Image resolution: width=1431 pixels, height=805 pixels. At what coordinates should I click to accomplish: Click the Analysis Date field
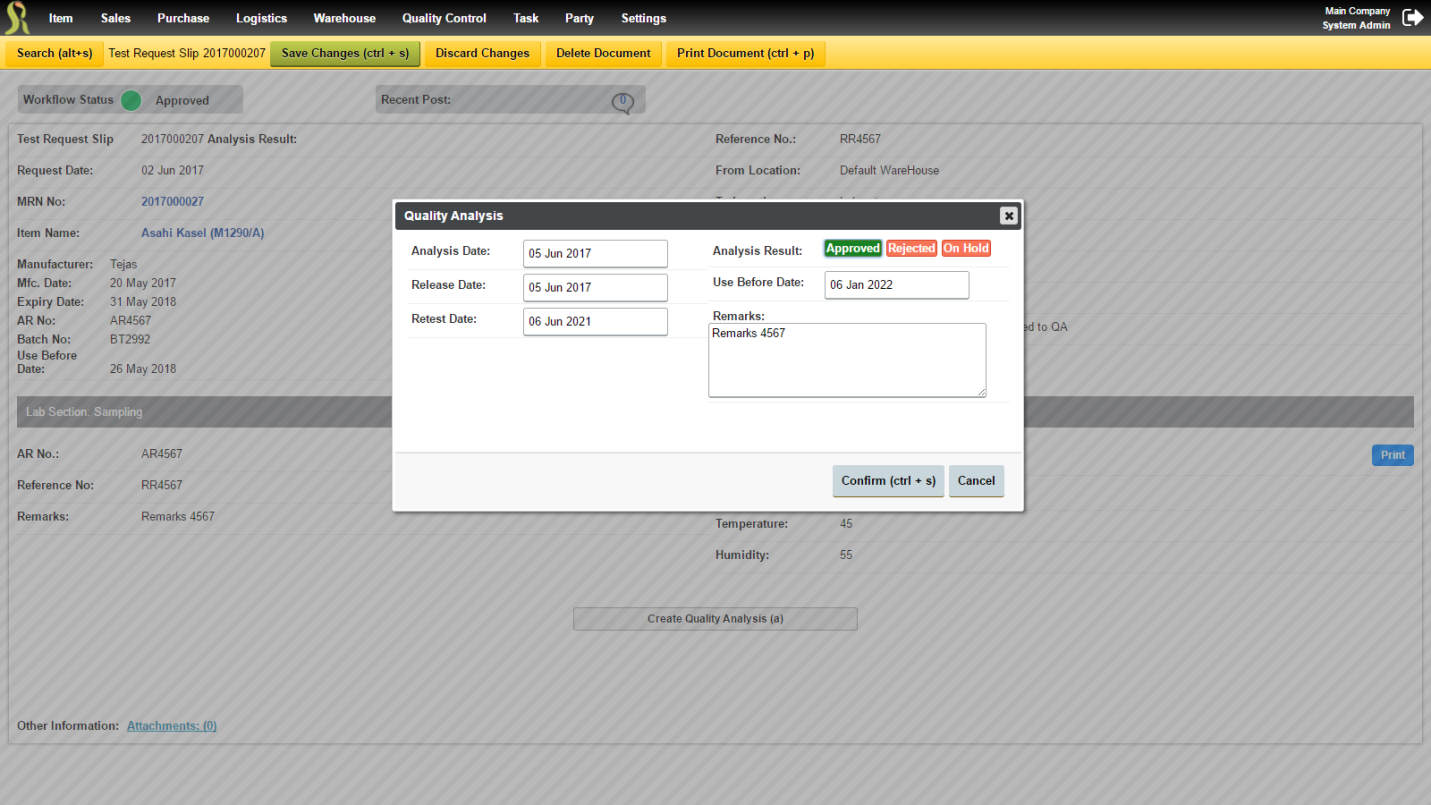pos(595,253)
